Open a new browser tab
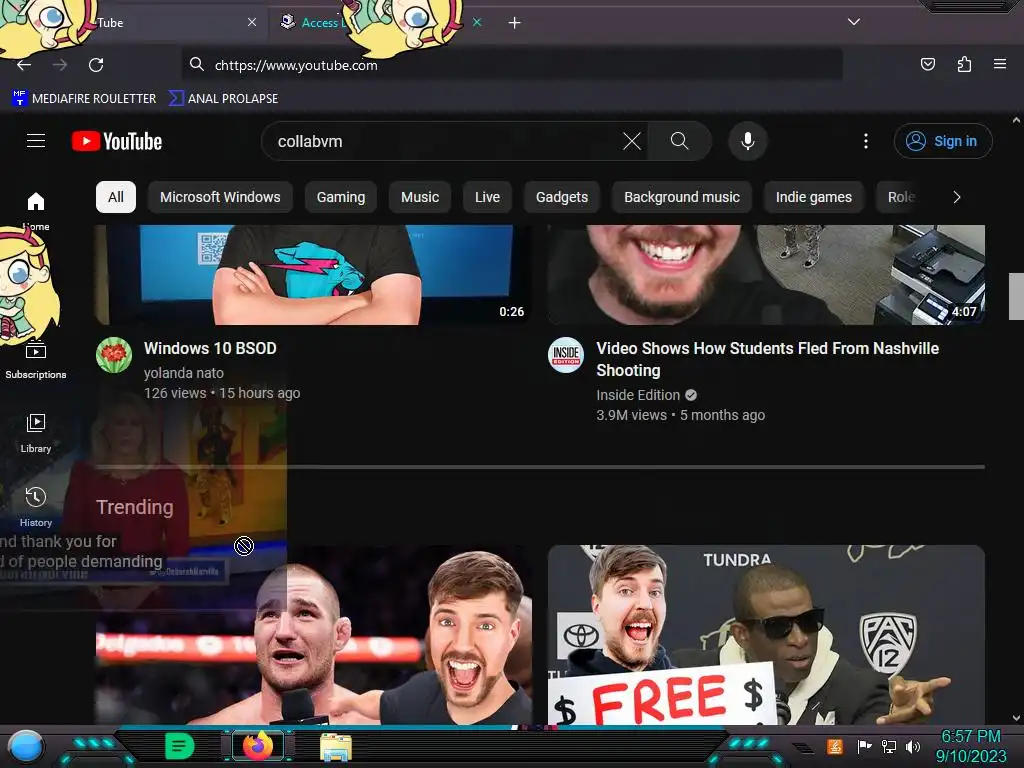This screenshot has height=768, width=1024. point(515,23)
